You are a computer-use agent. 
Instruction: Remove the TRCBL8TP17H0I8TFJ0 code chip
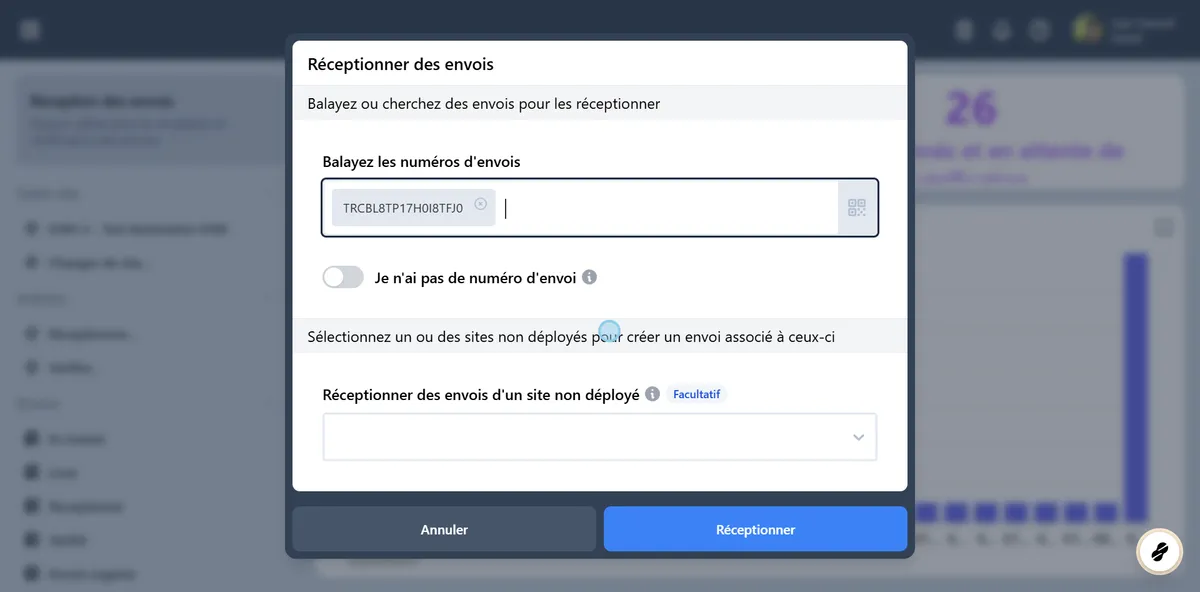point(481,206)
